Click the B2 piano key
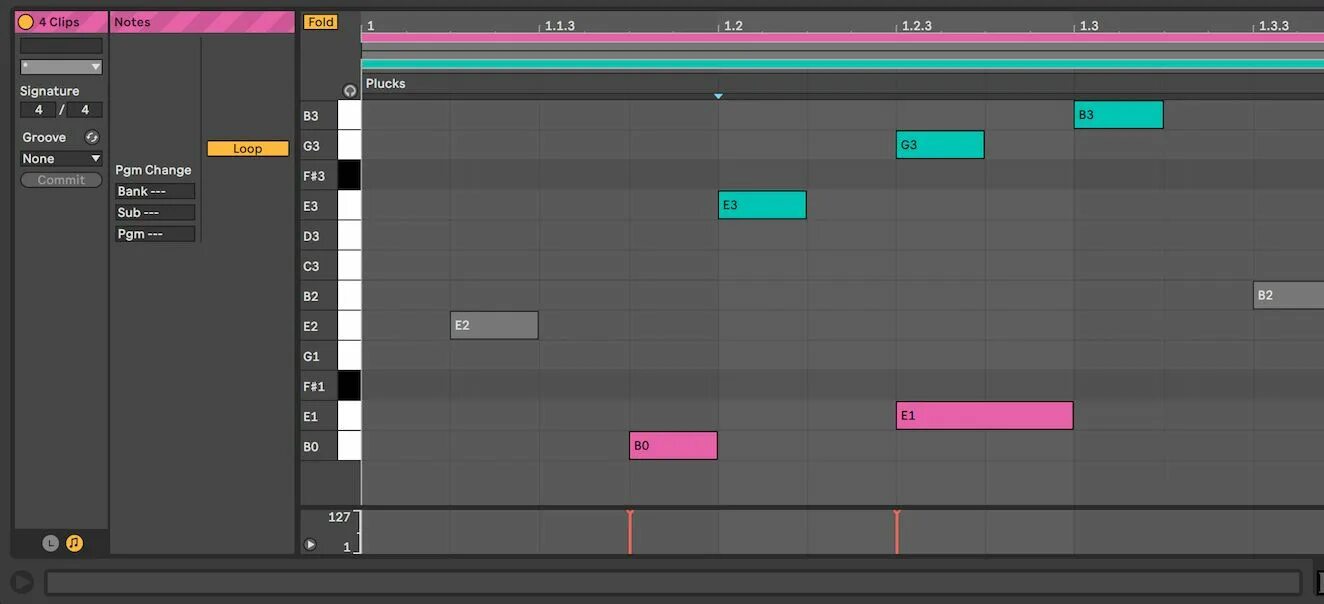Image resolution: width=1324 pixels, height=604 pixels. [x=349, y=295]
